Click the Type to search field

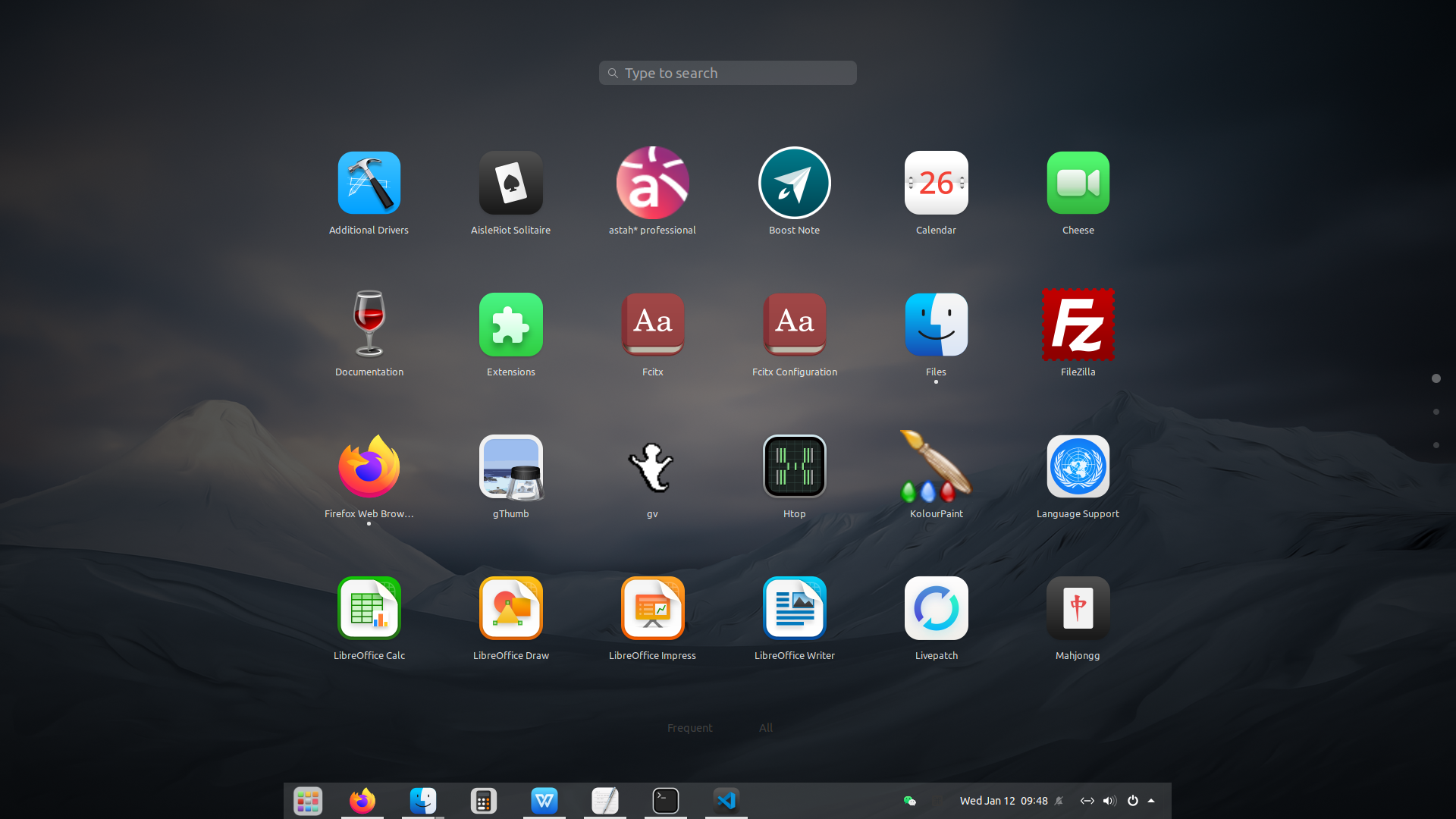point(728,73)
